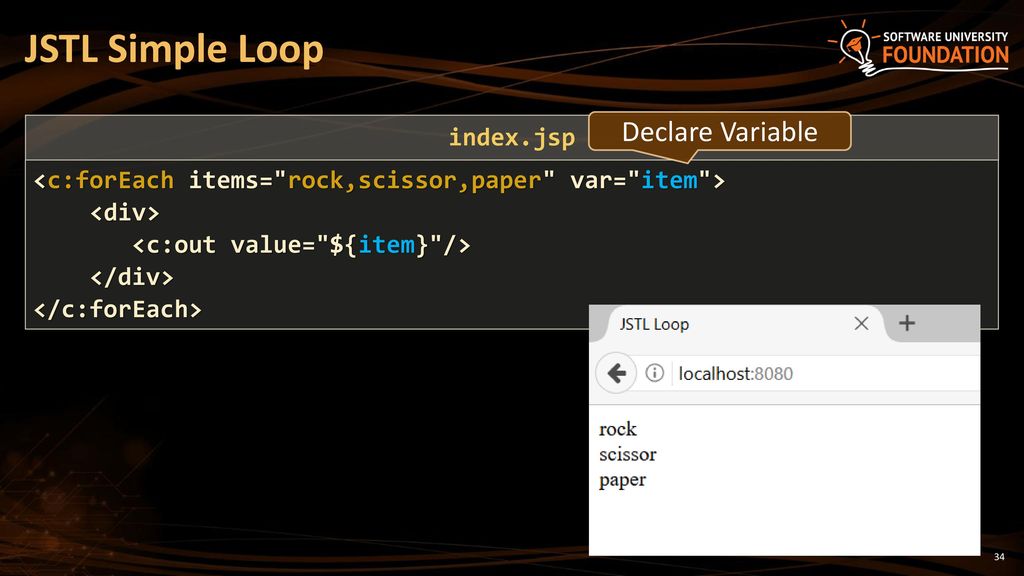
Task: Click the Declare Variable callout
Action: [720, 133]
